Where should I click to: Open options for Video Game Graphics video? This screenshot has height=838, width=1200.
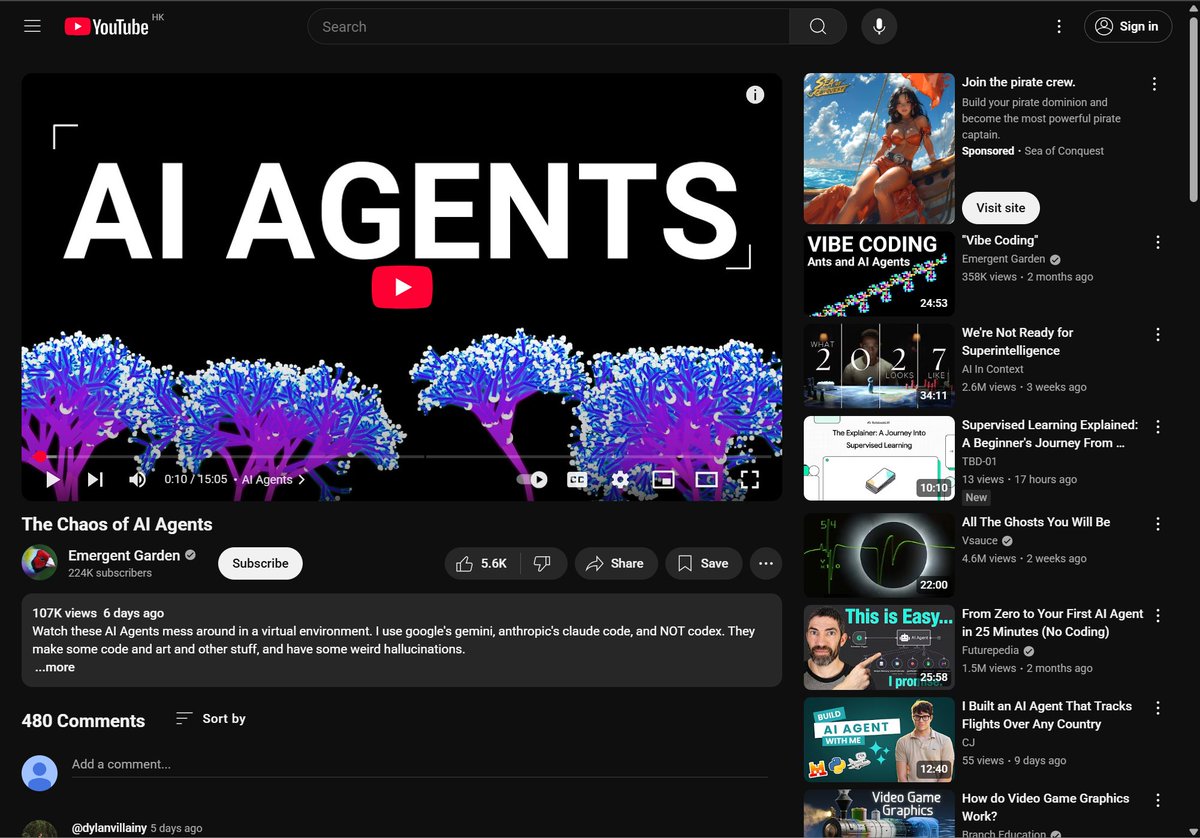tap(1157, 800)
